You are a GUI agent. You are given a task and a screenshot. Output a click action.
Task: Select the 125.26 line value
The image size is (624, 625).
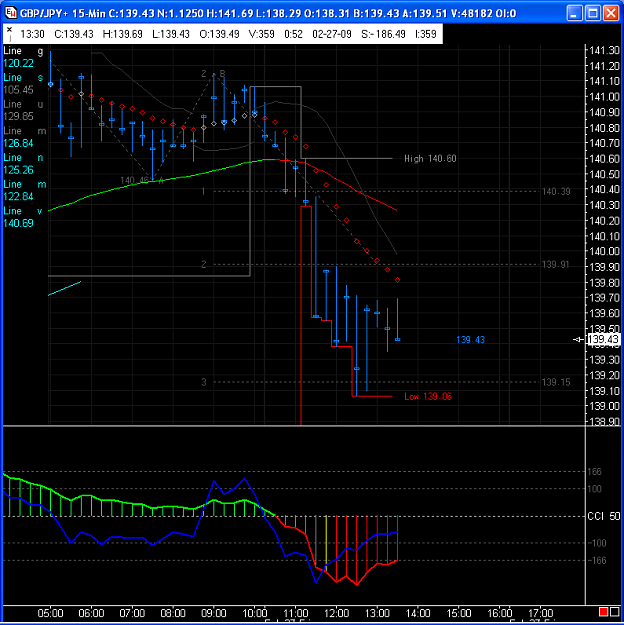[x=18, y=170]
